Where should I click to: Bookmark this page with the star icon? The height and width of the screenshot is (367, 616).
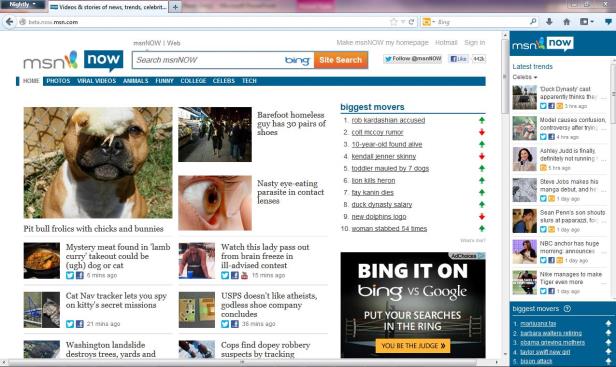tap(394, 22)
